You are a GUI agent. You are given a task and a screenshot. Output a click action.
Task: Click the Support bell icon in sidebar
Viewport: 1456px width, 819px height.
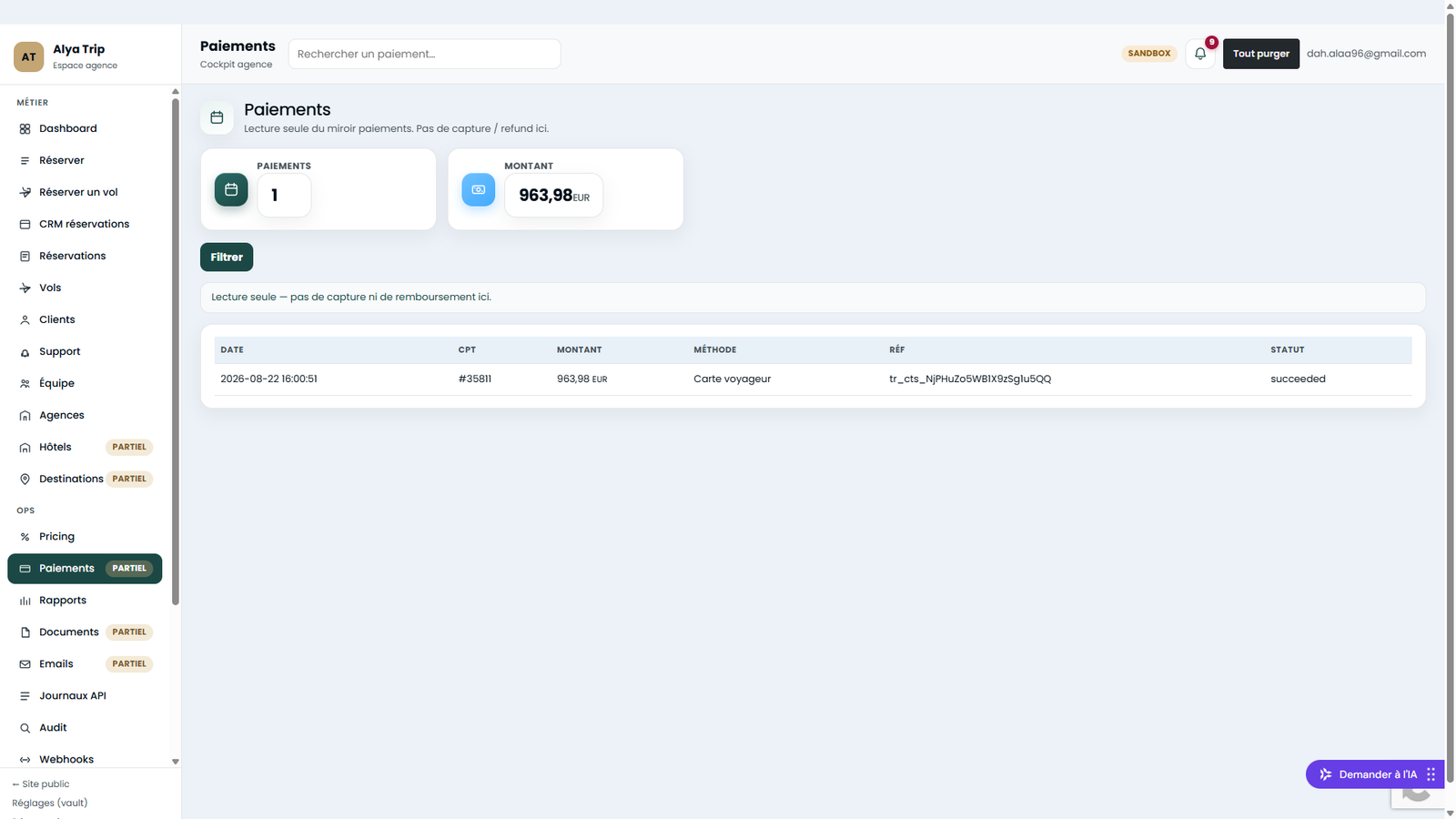pos(25,352)
